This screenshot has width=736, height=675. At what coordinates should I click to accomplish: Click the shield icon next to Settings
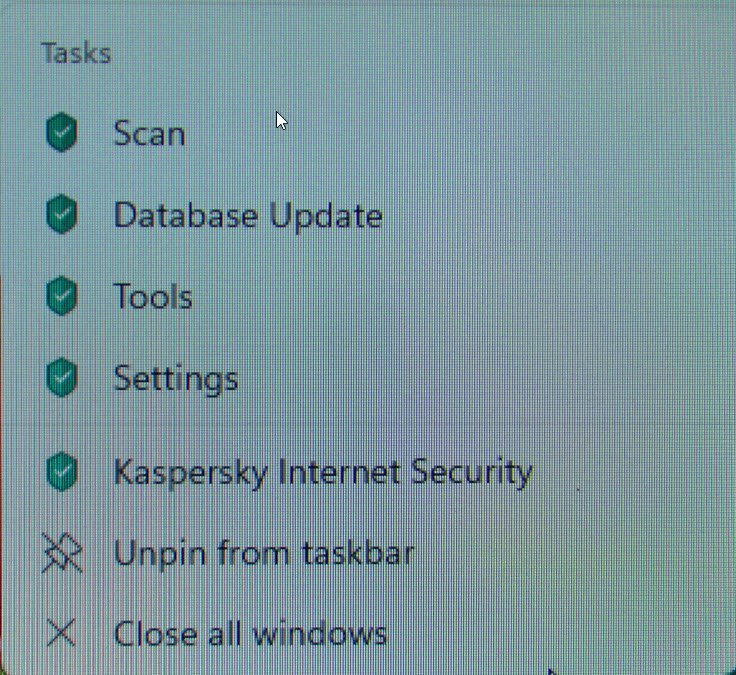tap(61, 377)
